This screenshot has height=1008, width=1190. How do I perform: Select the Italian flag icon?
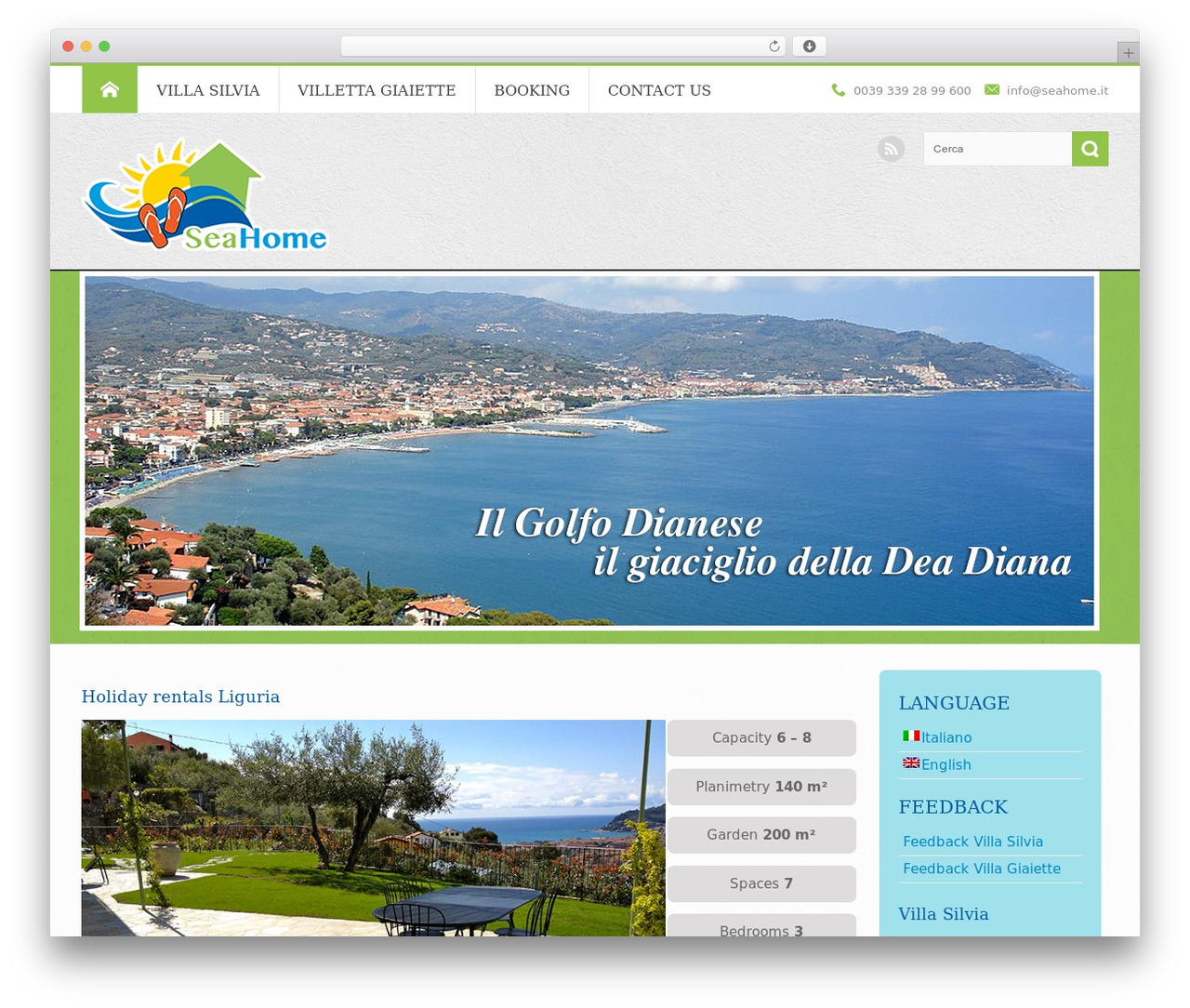(911, 736)
